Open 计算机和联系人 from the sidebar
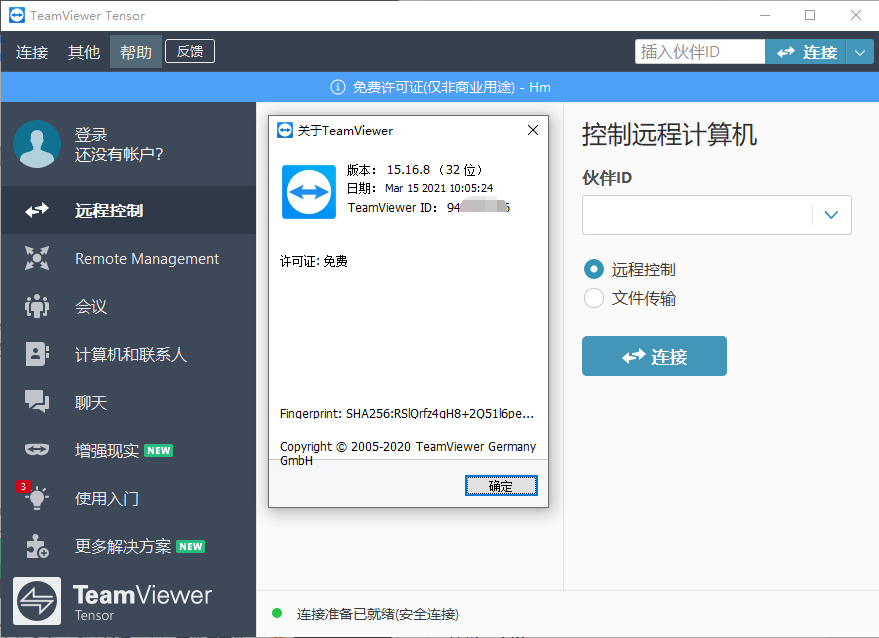Image resolution: width=879 pixels, height=638 pixels. click(130, 354)
